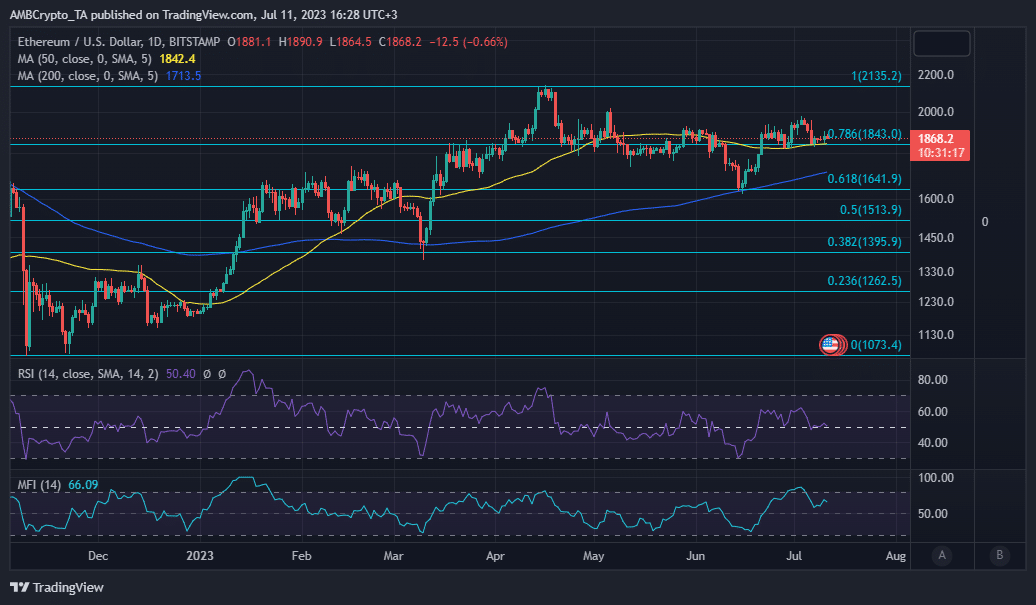This screenshot has width=1036, height=605.
Task: Select the MFI (14) indicator label
Action: pos(41,485)
